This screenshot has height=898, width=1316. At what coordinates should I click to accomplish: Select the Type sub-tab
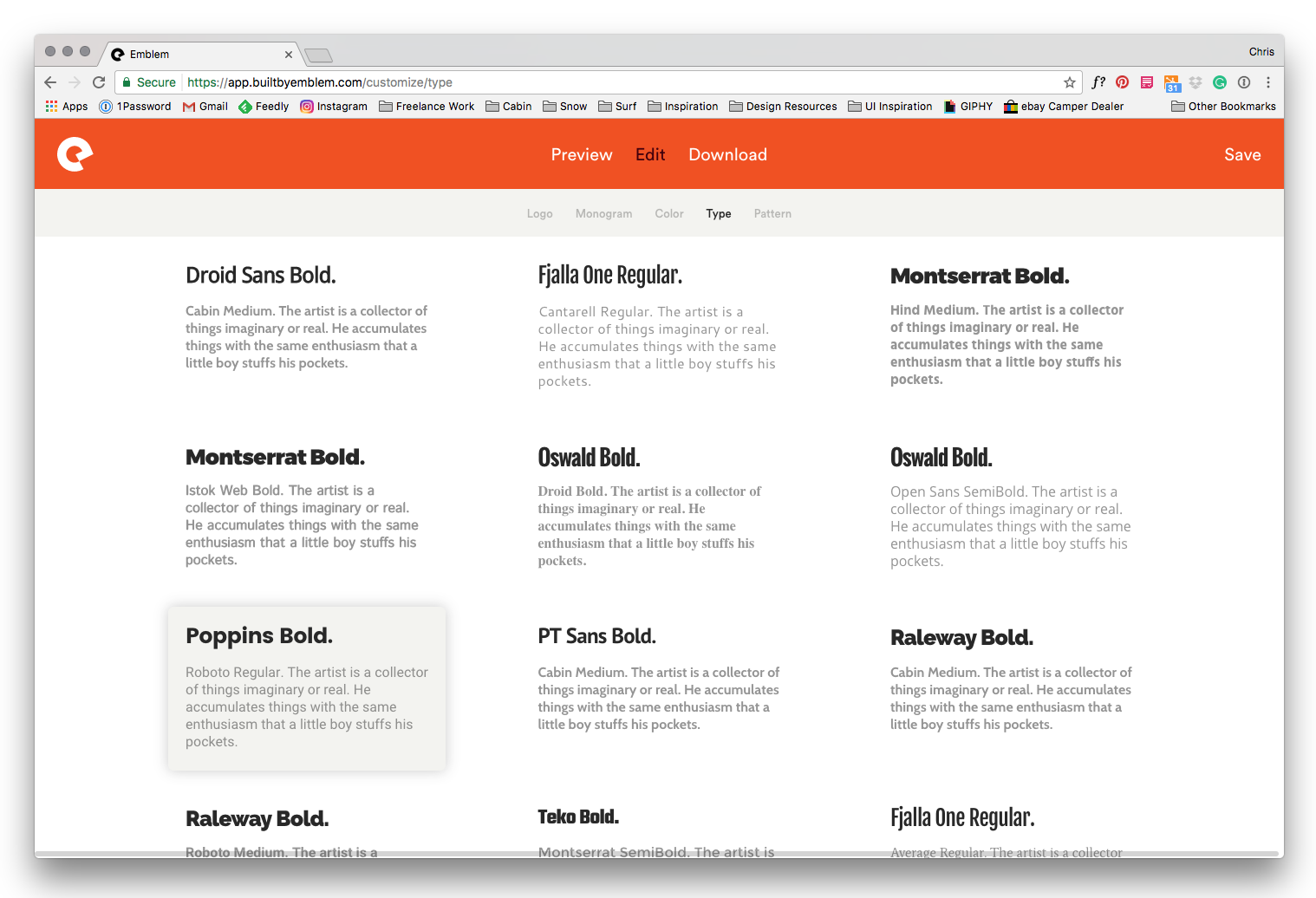pyautogui.click(x=719, y=213)
